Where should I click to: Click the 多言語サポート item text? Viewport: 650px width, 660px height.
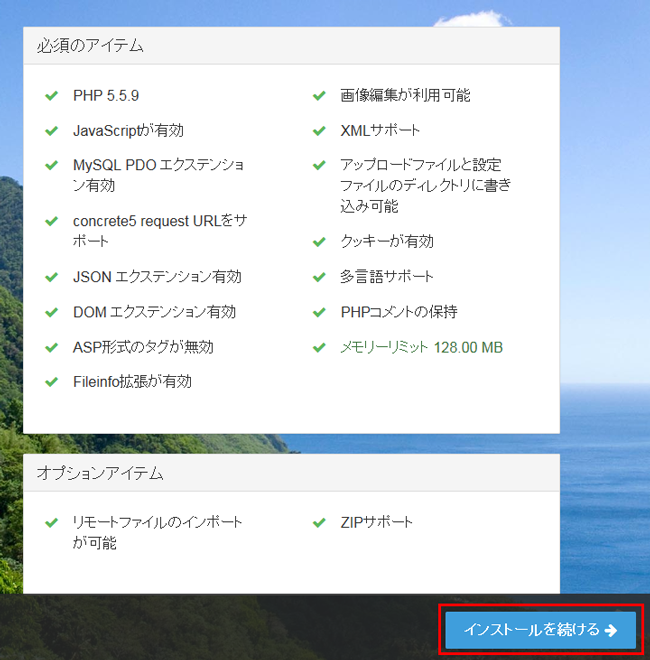point(387,277)
